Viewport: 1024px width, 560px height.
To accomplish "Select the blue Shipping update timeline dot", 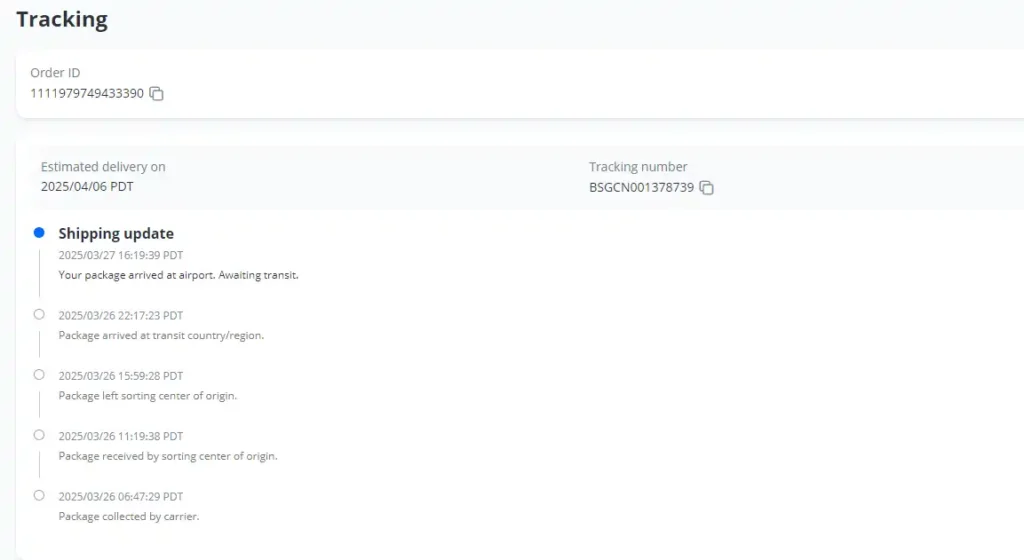I will click(39, 232).
